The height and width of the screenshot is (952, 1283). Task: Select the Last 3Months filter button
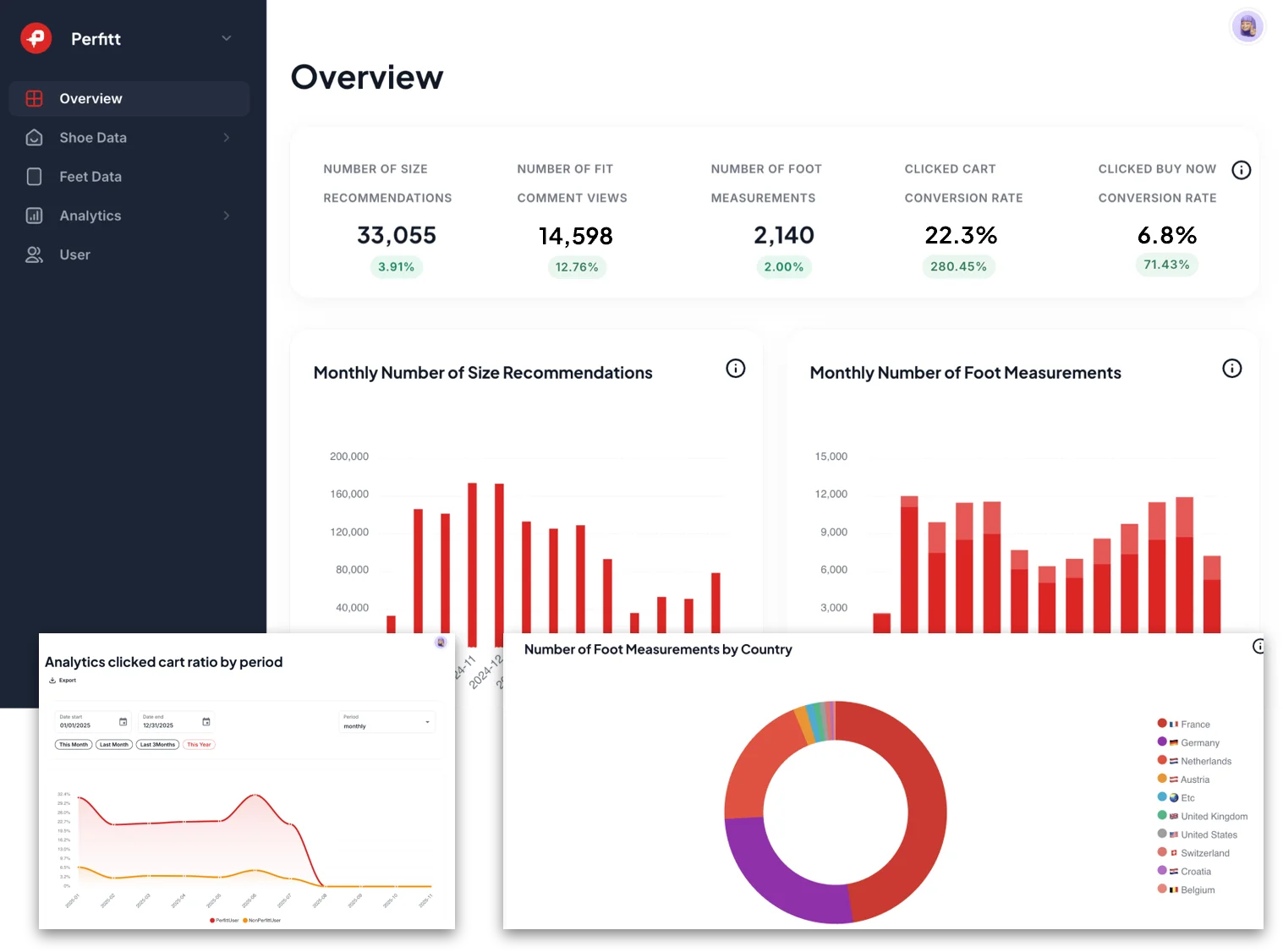tap(157, 745)
